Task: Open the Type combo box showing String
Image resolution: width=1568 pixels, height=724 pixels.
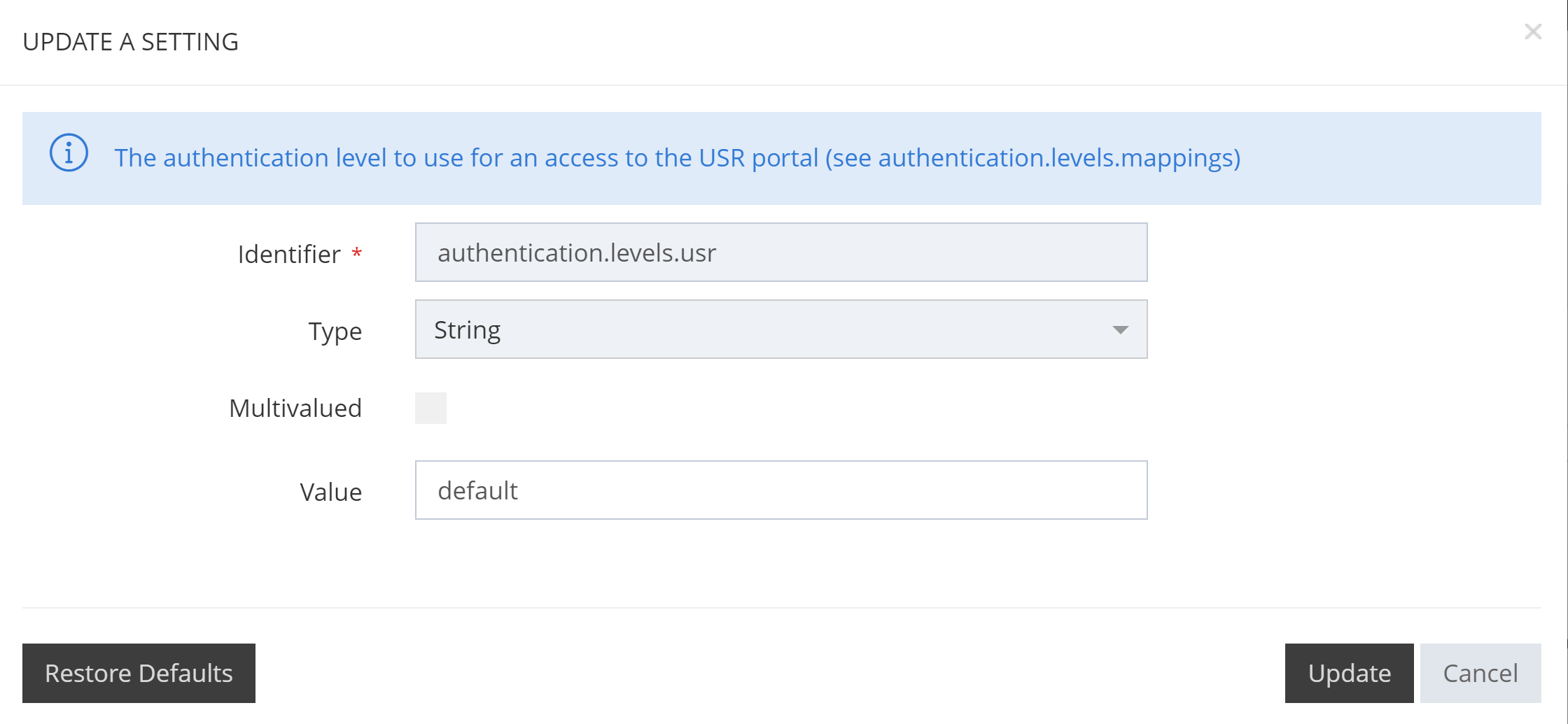Action: tap(770, 329)
